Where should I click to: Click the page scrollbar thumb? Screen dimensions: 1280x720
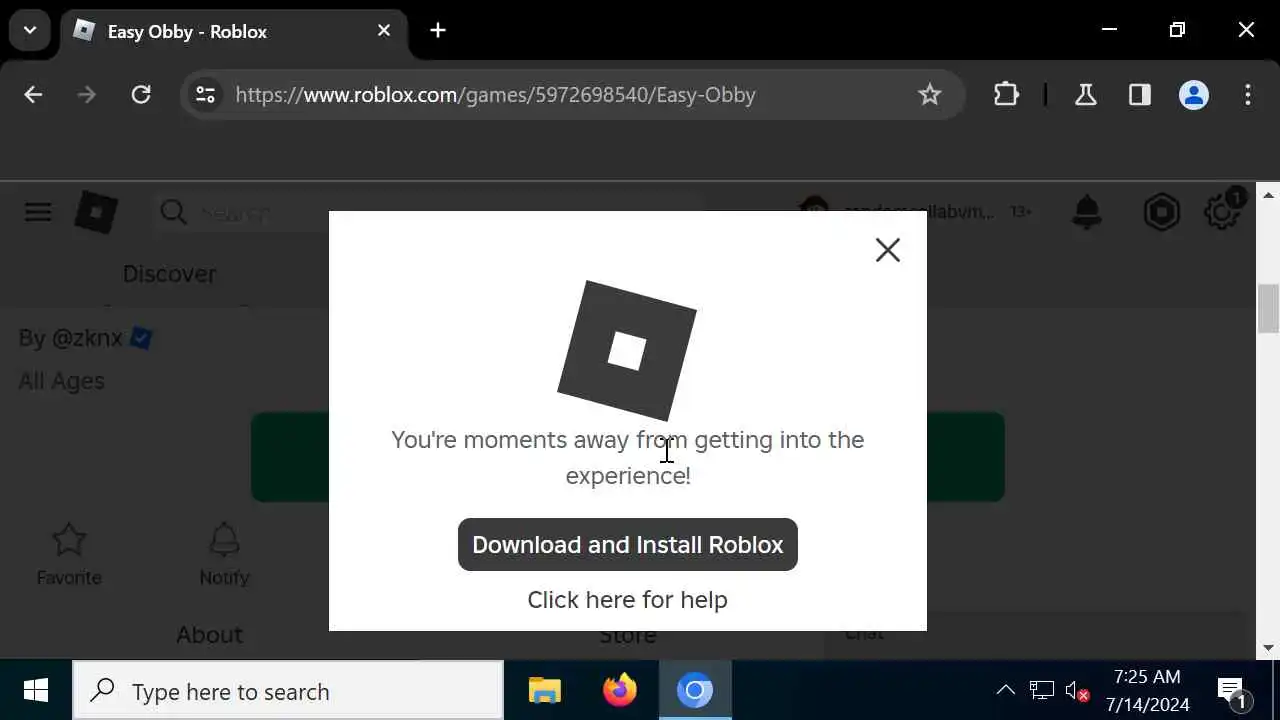1268,309
